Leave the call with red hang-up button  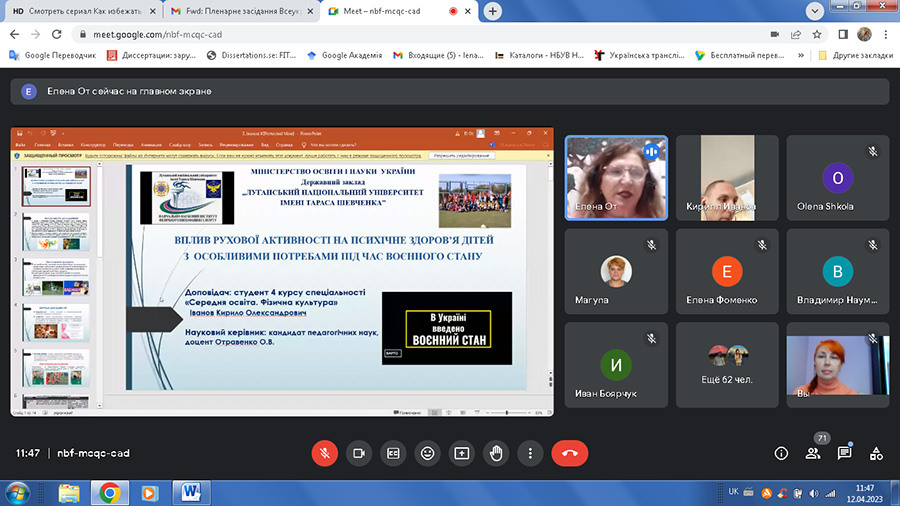(x=570, y=453)
